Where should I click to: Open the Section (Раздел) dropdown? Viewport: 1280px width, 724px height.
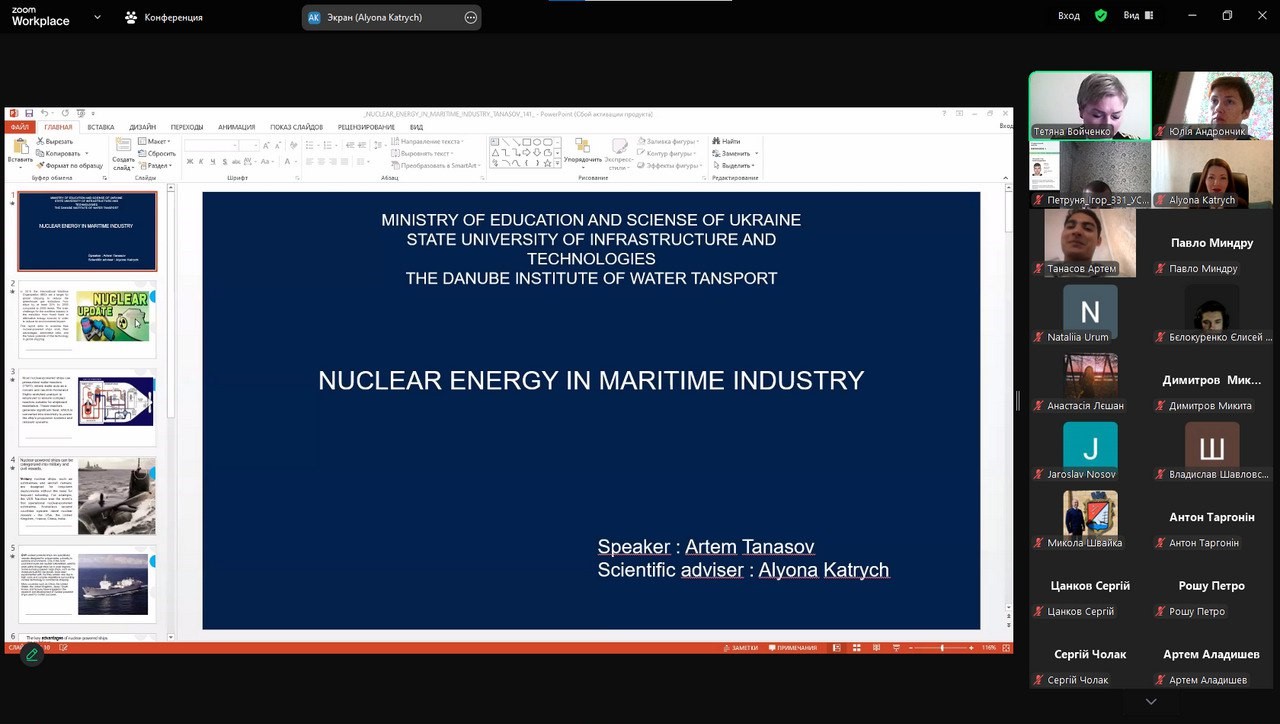(155, 165)
